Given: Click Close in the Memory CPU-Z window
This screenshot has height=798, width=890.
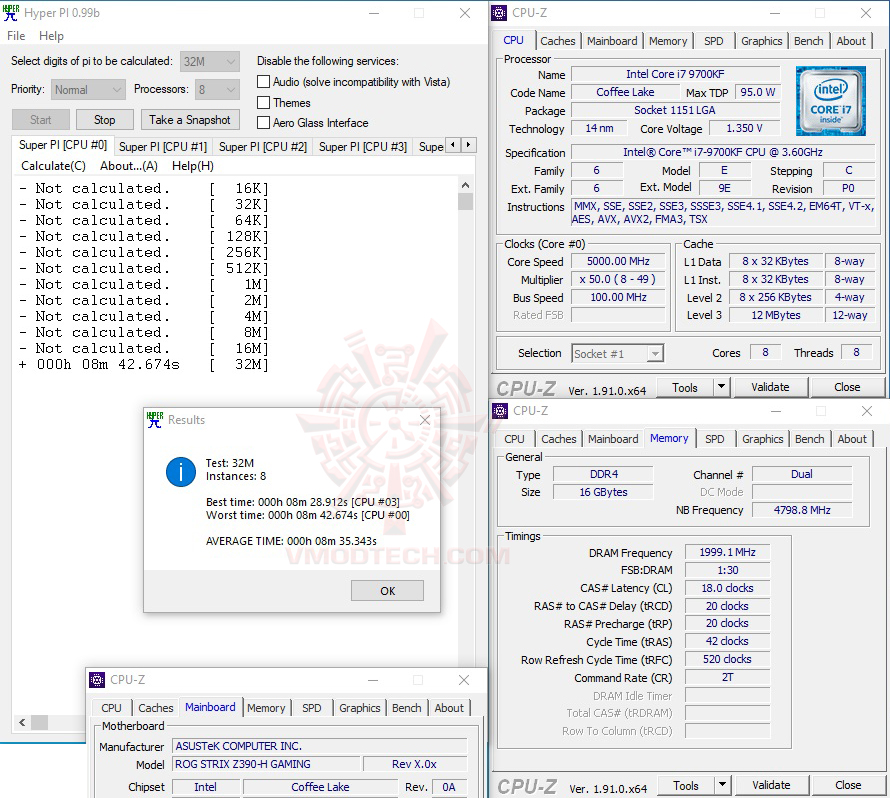Looking at the screenshot, I should click(848, 785).
